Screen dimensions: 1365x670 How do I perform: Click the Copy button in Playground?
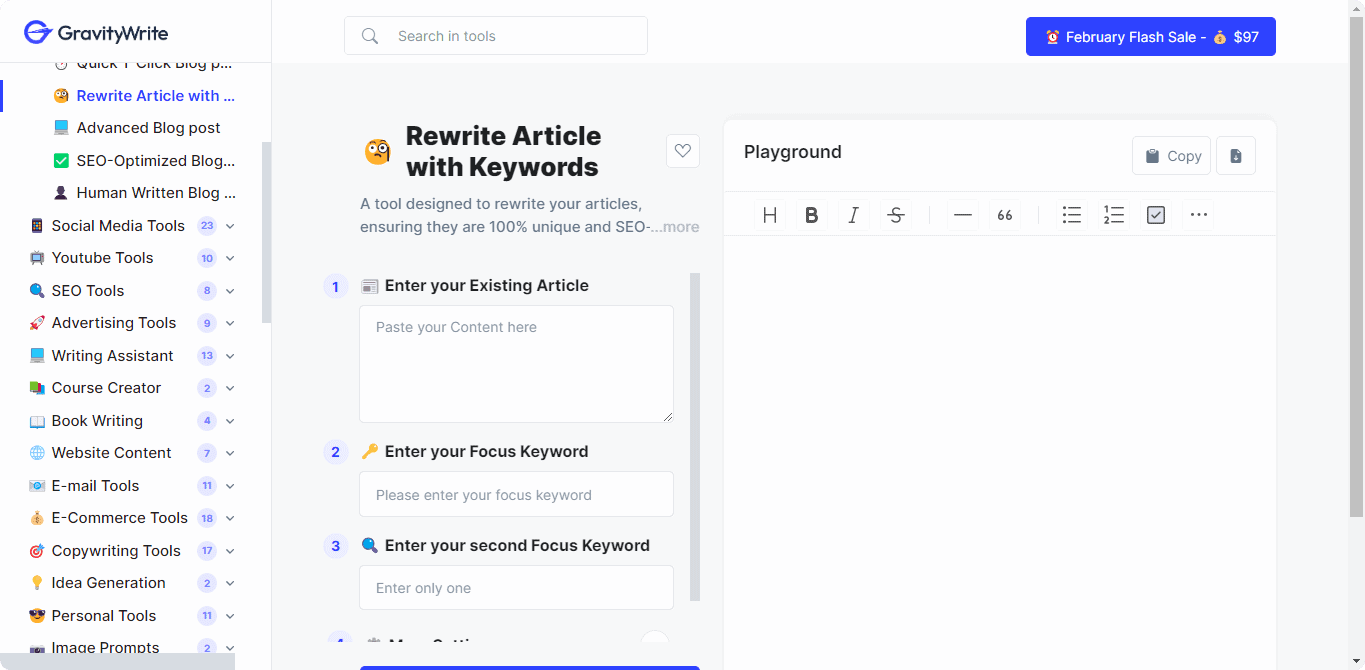(1170, 155)
